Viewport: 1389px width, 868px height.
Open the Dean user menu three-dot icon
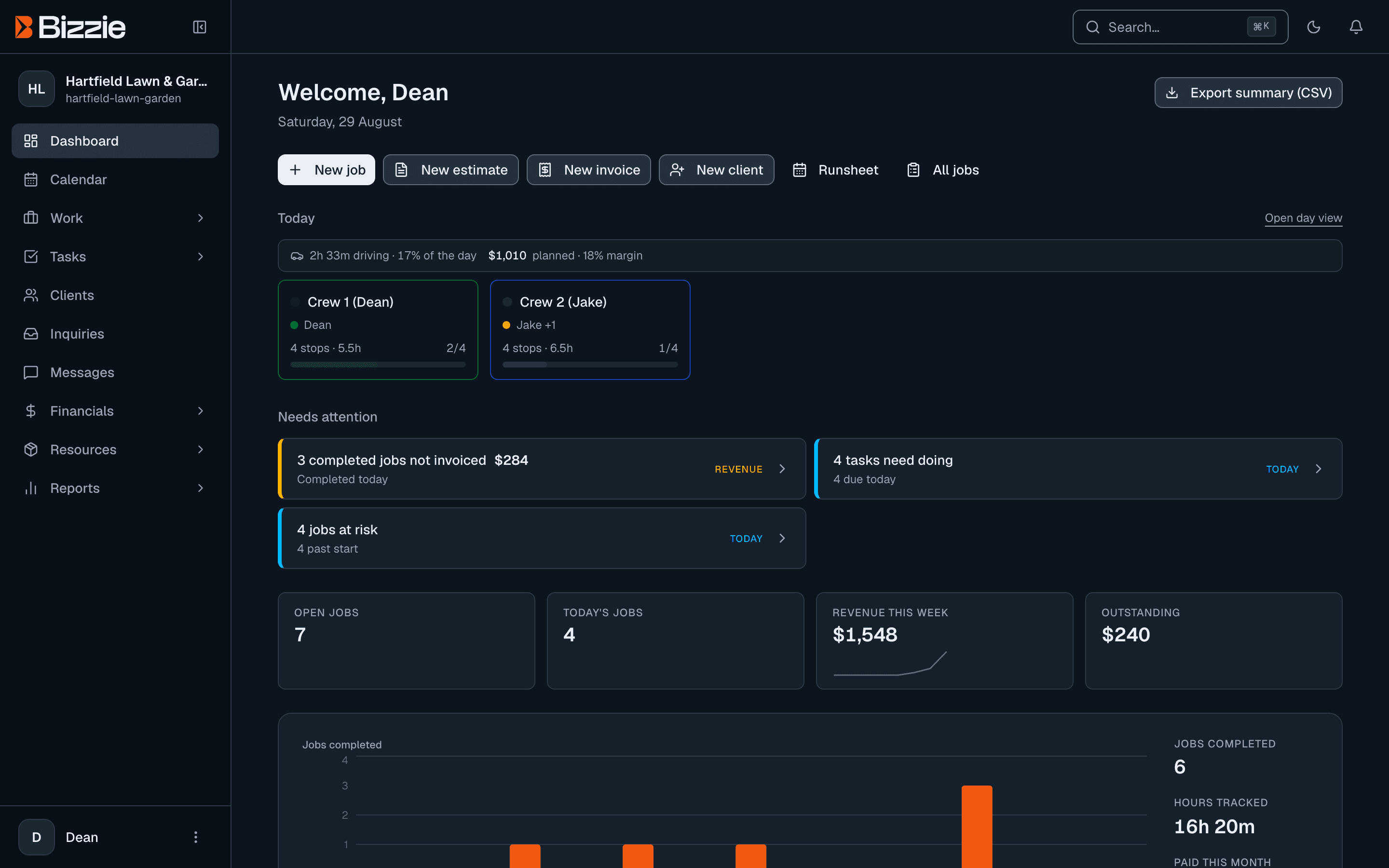pyautogui.click(x=196, y=837)
